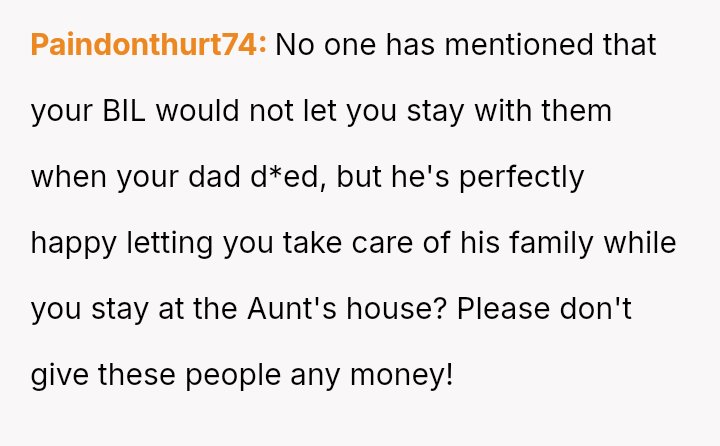The height and width of the screenshot is (446, 720).
Task: Click the word "money!" at the end
Action: pyautogui.click(x=402, y=375)
